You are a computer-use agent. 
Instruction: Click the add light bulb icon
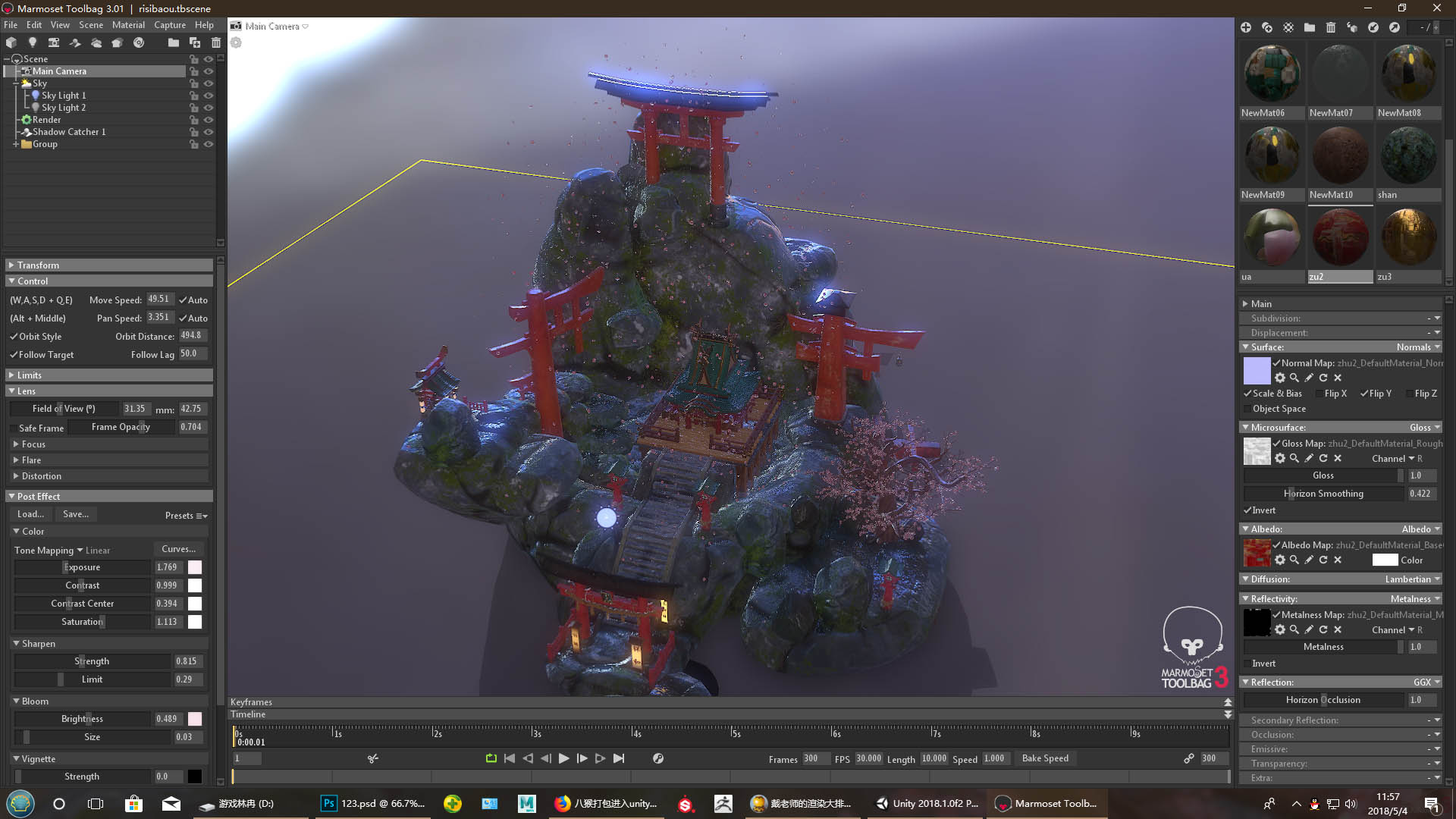click(x=33, y=43)
